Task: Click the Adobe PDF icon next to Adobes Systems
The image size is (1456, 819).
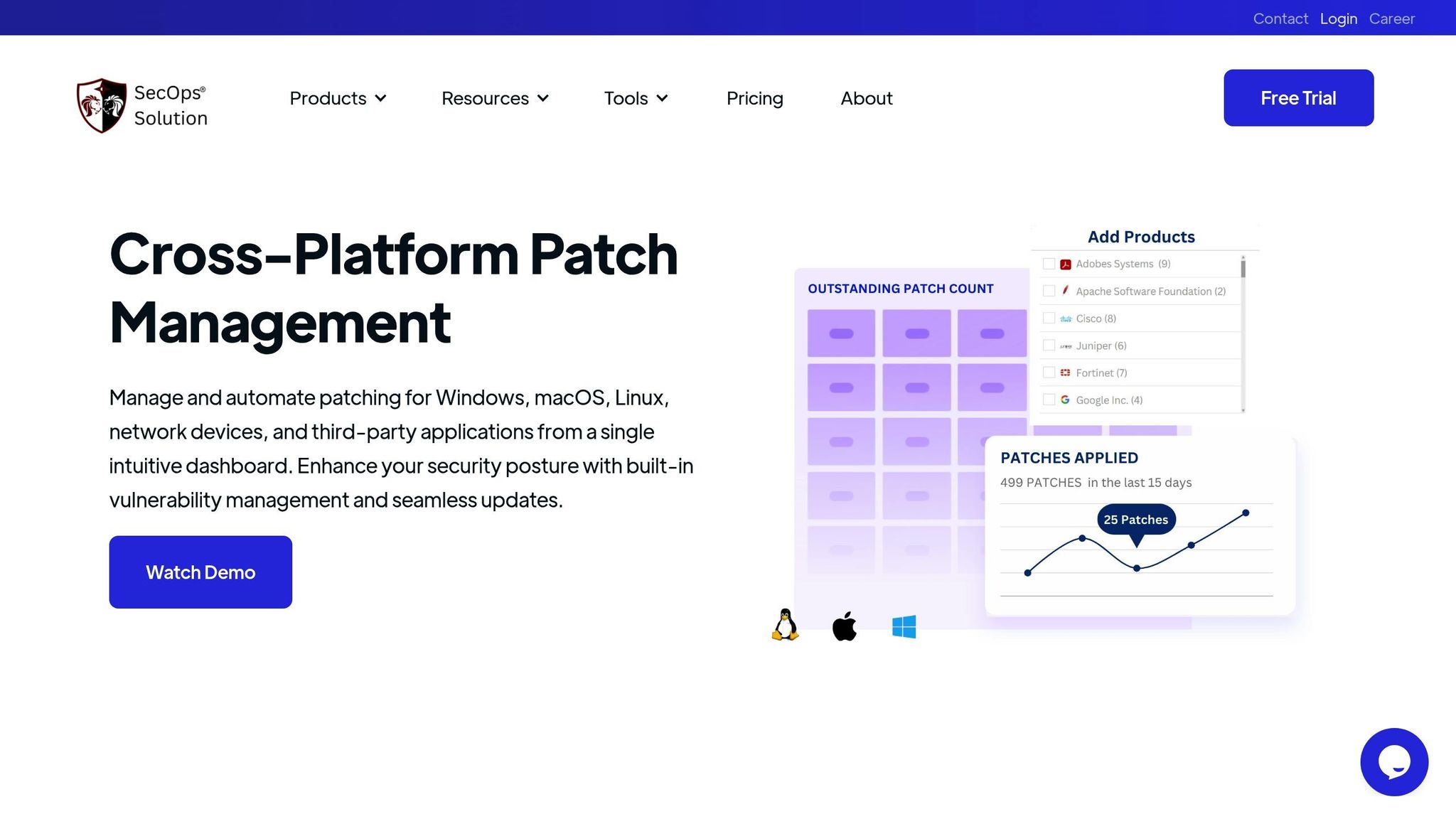Action: (1066, 263)
